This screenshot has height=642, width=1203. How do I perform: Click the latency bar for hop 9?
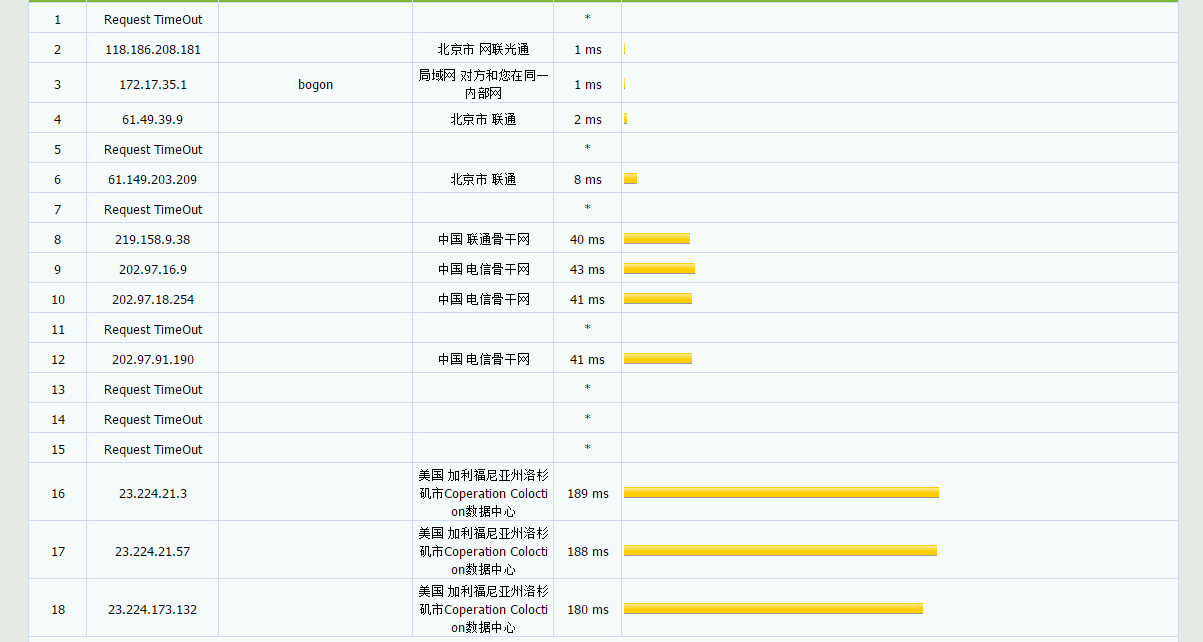659,268
